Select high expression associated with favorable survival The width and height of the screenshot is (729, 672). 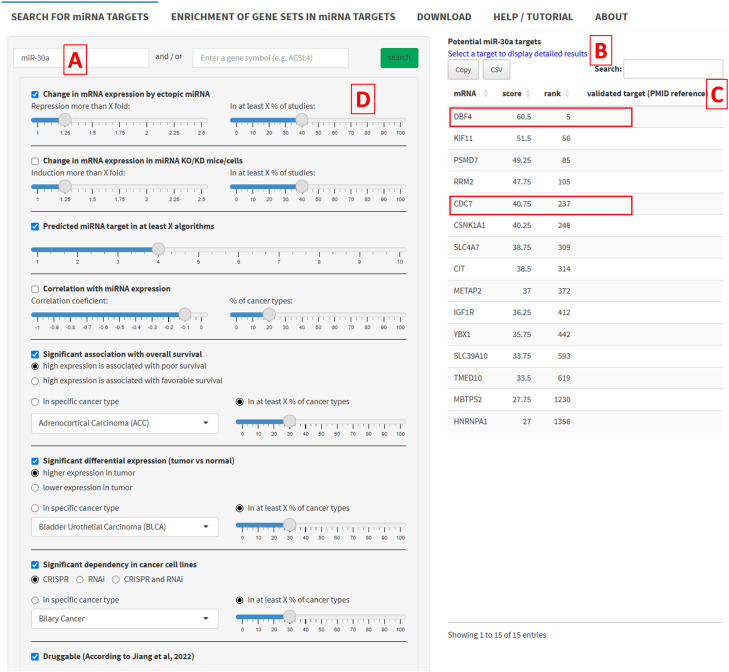tap(35, 381)
